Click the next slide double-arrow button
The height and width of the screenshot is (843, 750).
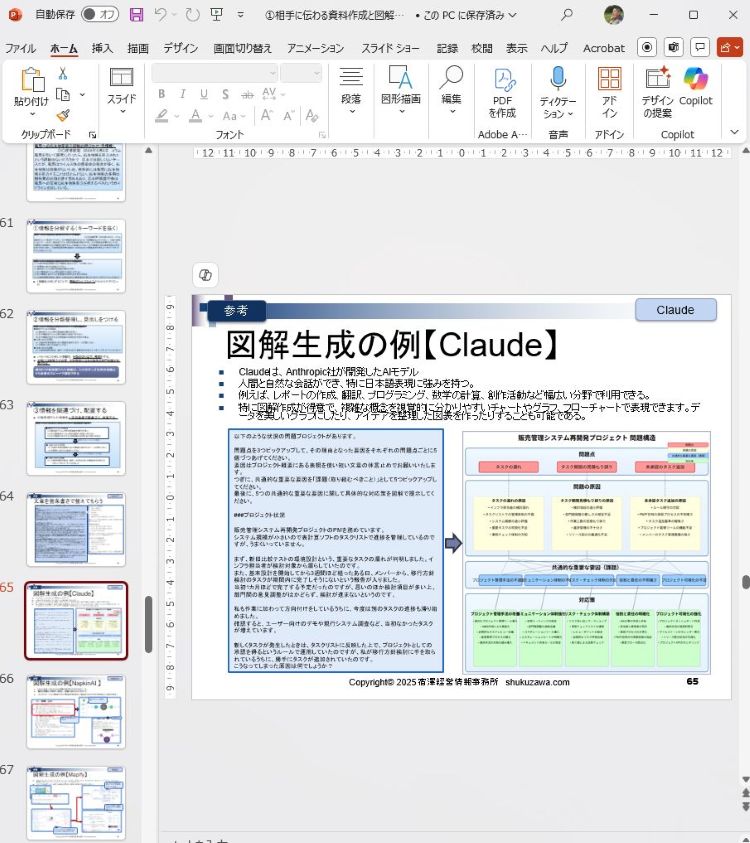(x=745, y=806)
